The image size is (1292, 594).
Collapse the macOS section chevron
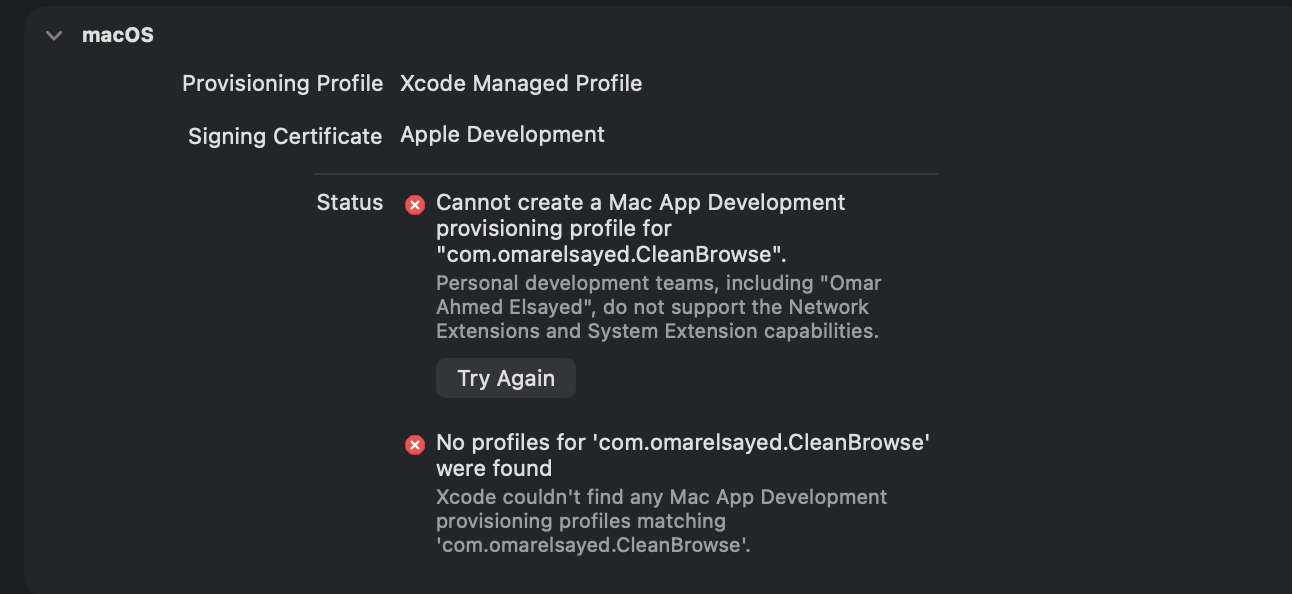(54, 36)
